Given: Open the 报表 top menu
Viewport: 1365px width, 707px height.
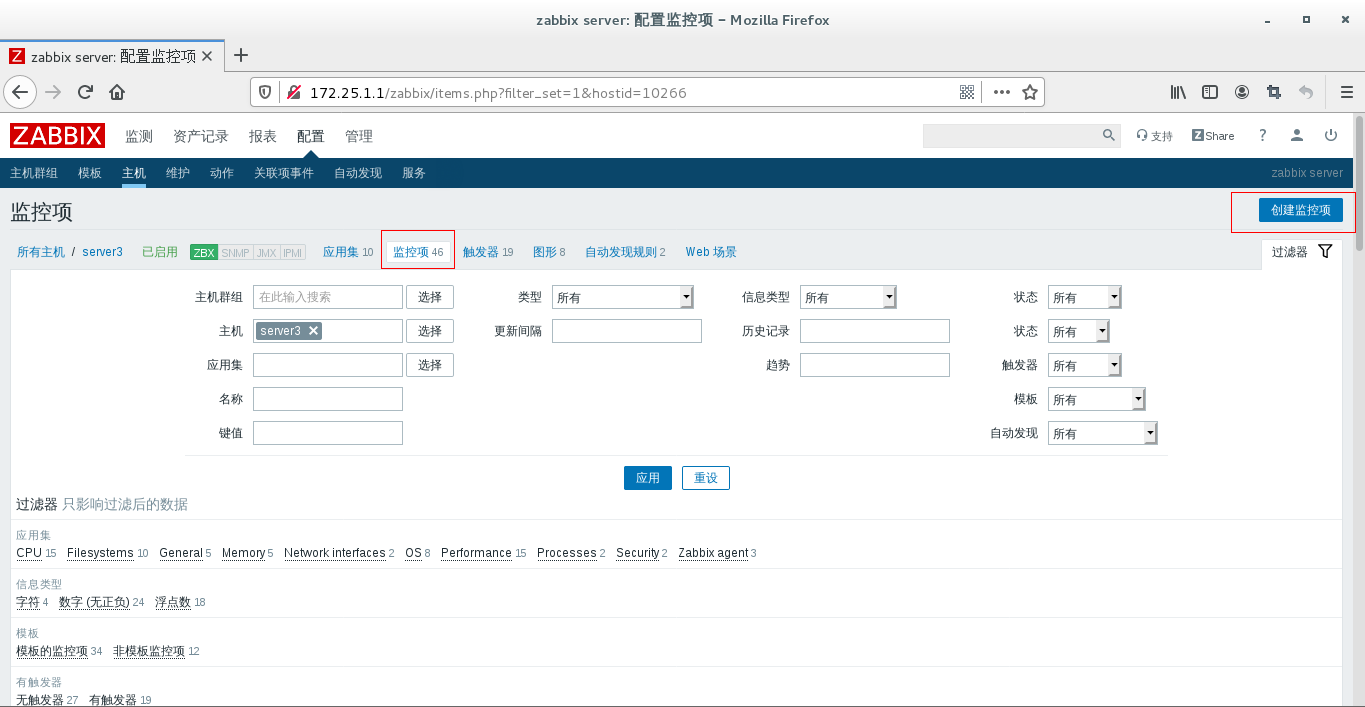Looking at the screenshot, I should point(263,136).
